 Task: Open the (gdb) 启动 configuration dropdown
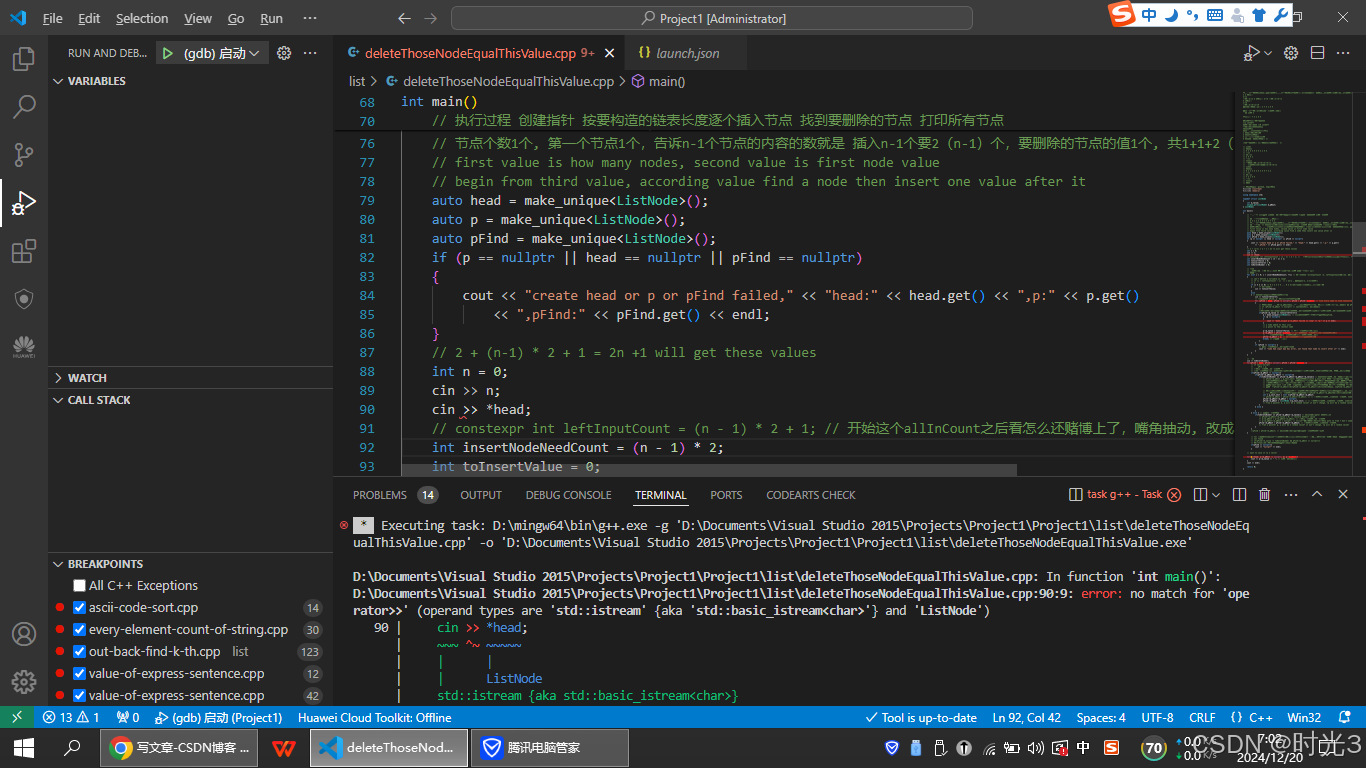(x=222, y=53)
